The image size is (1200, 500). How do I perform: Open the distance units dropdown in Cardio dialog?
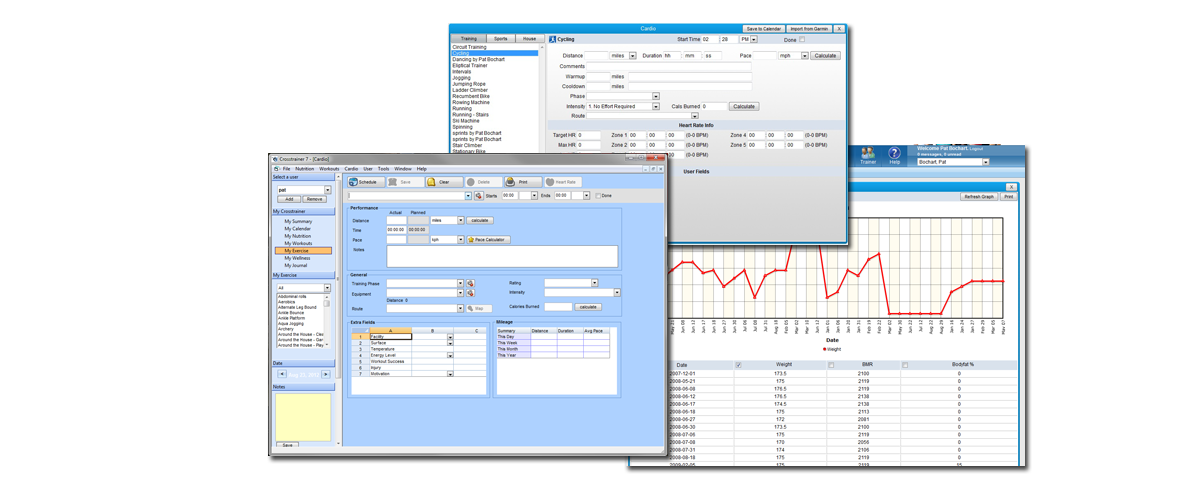pos(632,55)
